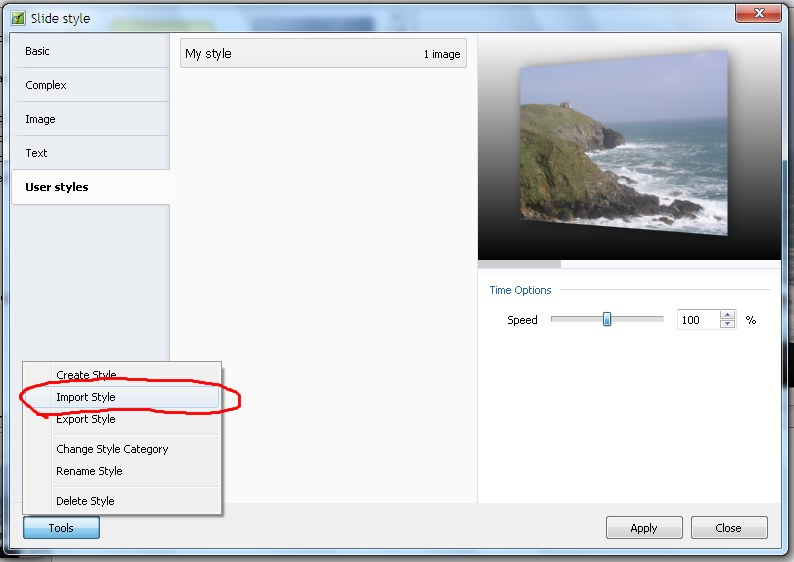
Task: Choose Delete Style menu item
Action: [85, 501]
